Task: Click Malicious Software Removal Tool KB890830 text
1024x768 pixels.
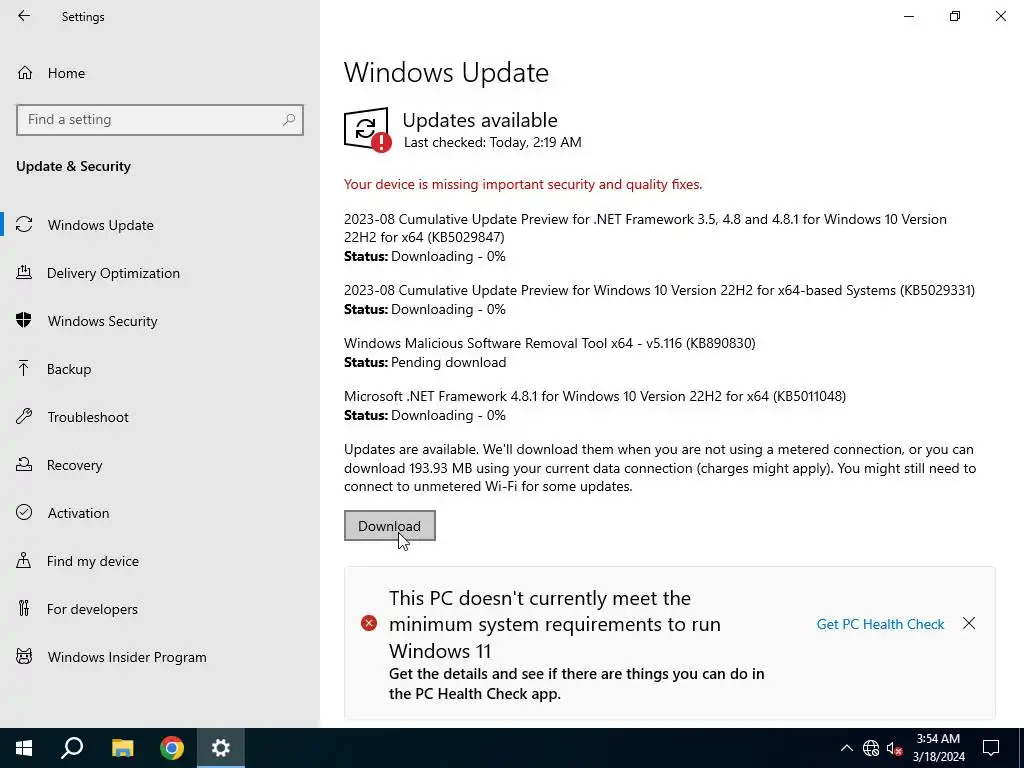Action: [x=550, y=343]
